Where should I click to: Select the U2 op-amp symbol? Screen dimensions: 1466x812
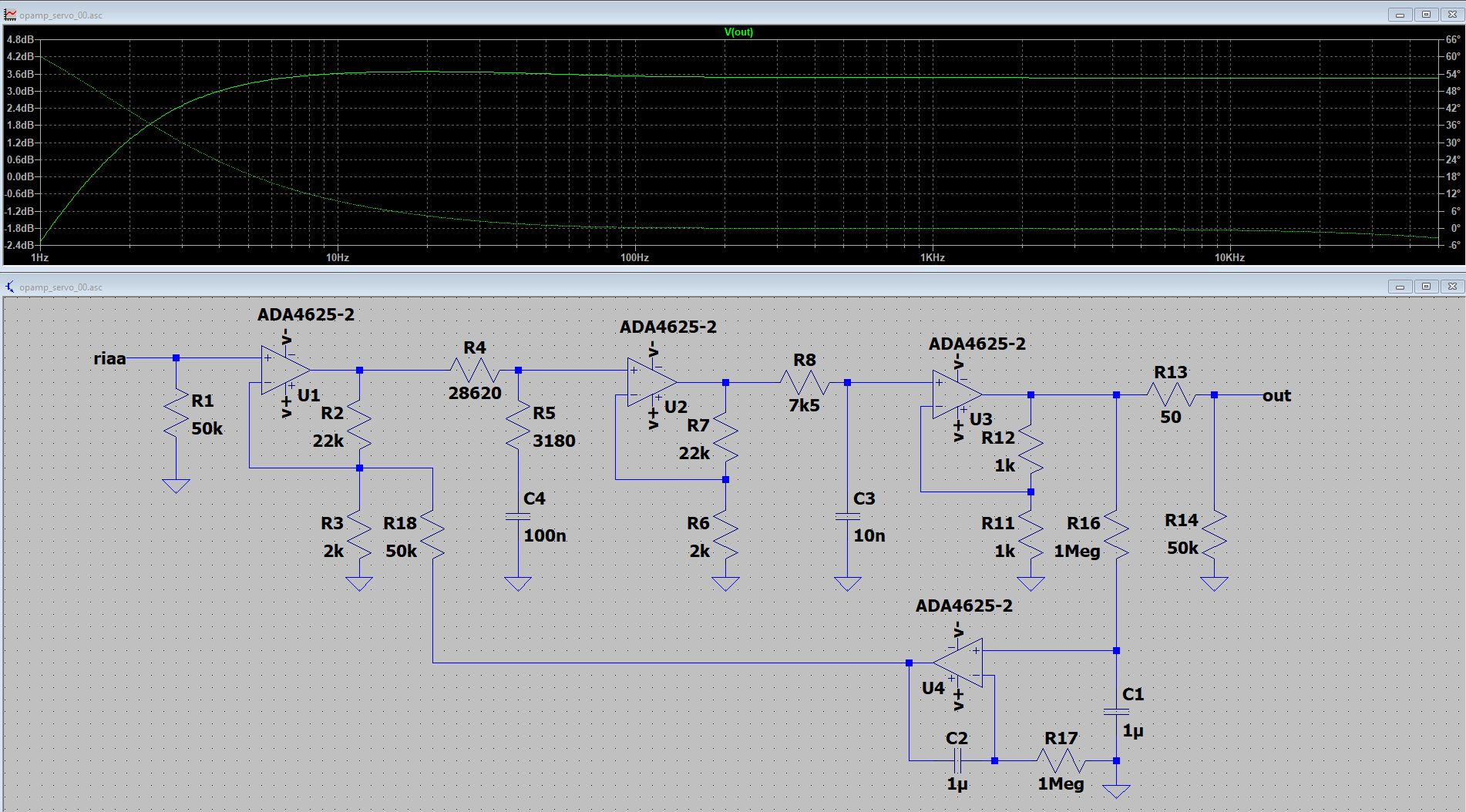[x=652, y=383]
